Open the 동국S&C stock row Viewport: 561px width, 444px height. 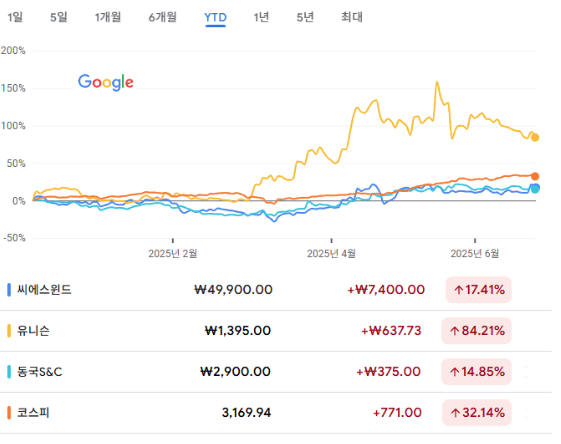pyautogui.click(x=276, y=372)
